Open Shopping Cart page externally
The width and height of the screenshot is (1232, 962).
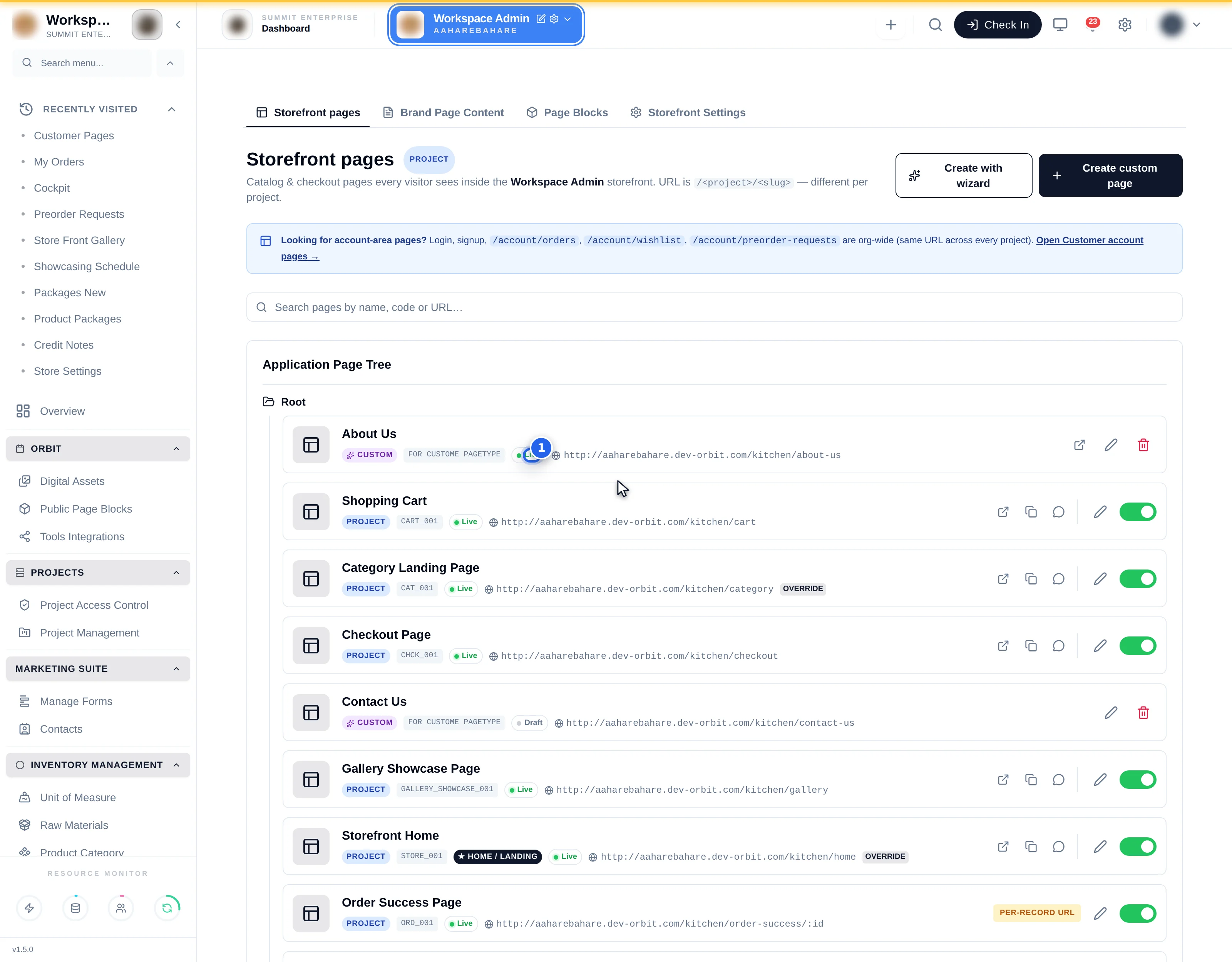pos(1003,512)
